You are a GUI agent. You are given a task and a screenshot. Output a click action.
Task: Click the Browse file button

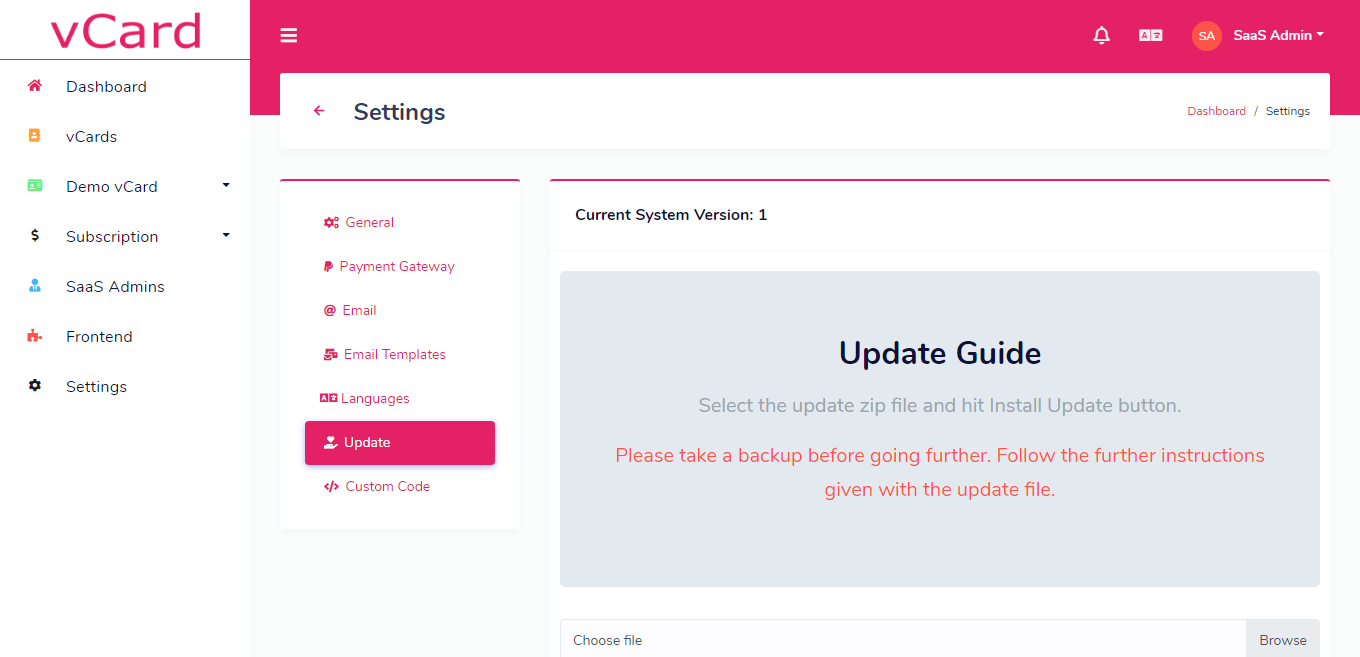tap(1282, 640)
